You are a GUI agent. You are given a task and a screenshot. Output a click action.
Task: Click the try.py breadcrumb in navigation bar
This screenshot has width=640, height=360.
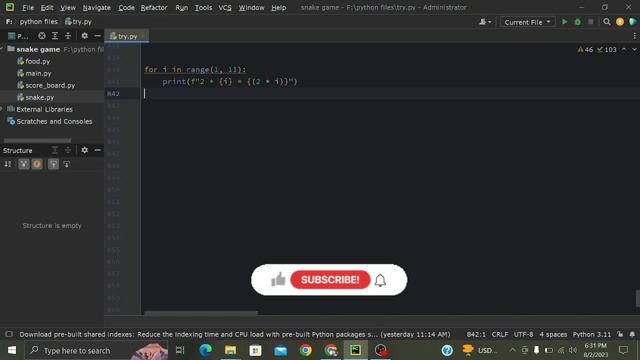tap(78, 22)
